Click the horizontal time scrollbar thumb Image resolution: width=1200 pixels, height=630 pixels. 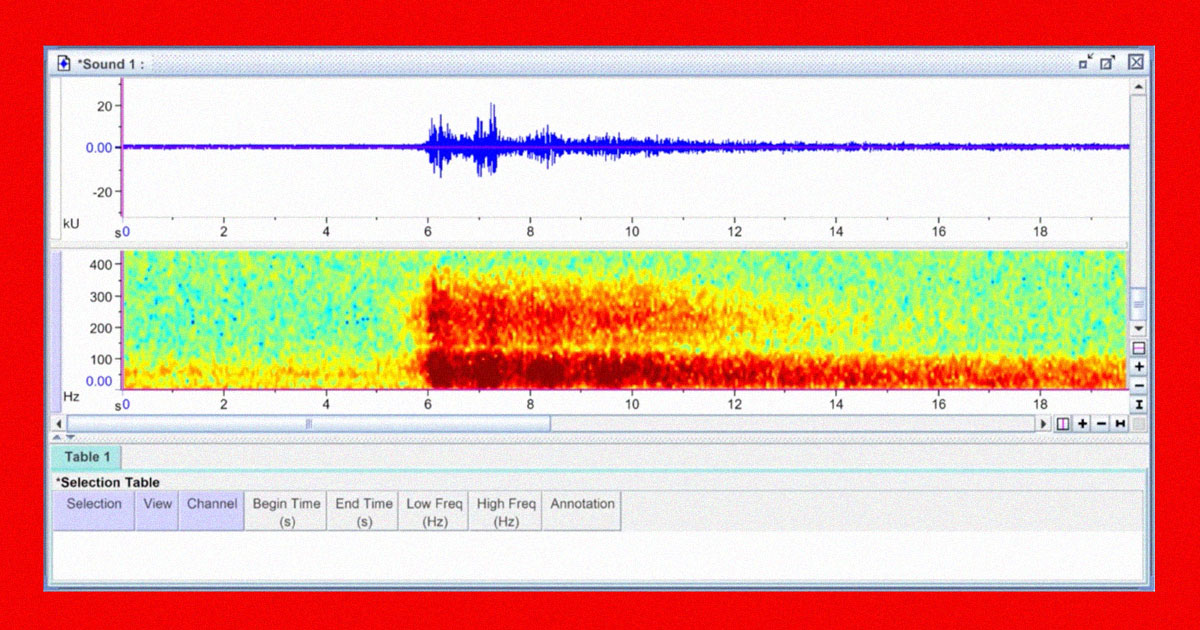(308, 424)
